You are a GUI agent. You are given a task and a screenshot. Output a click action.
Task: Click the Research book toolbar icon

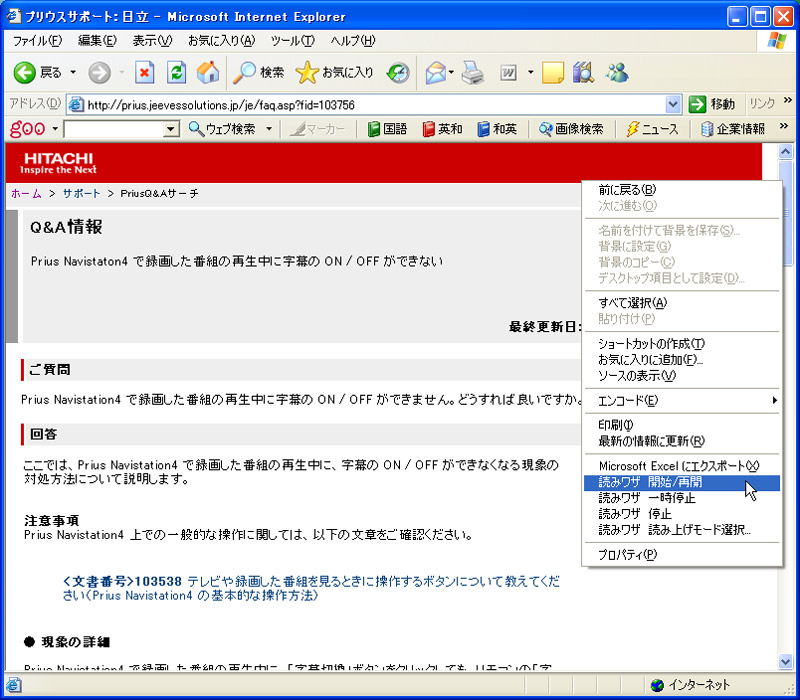pyautogui.click(x=583, y=72)
